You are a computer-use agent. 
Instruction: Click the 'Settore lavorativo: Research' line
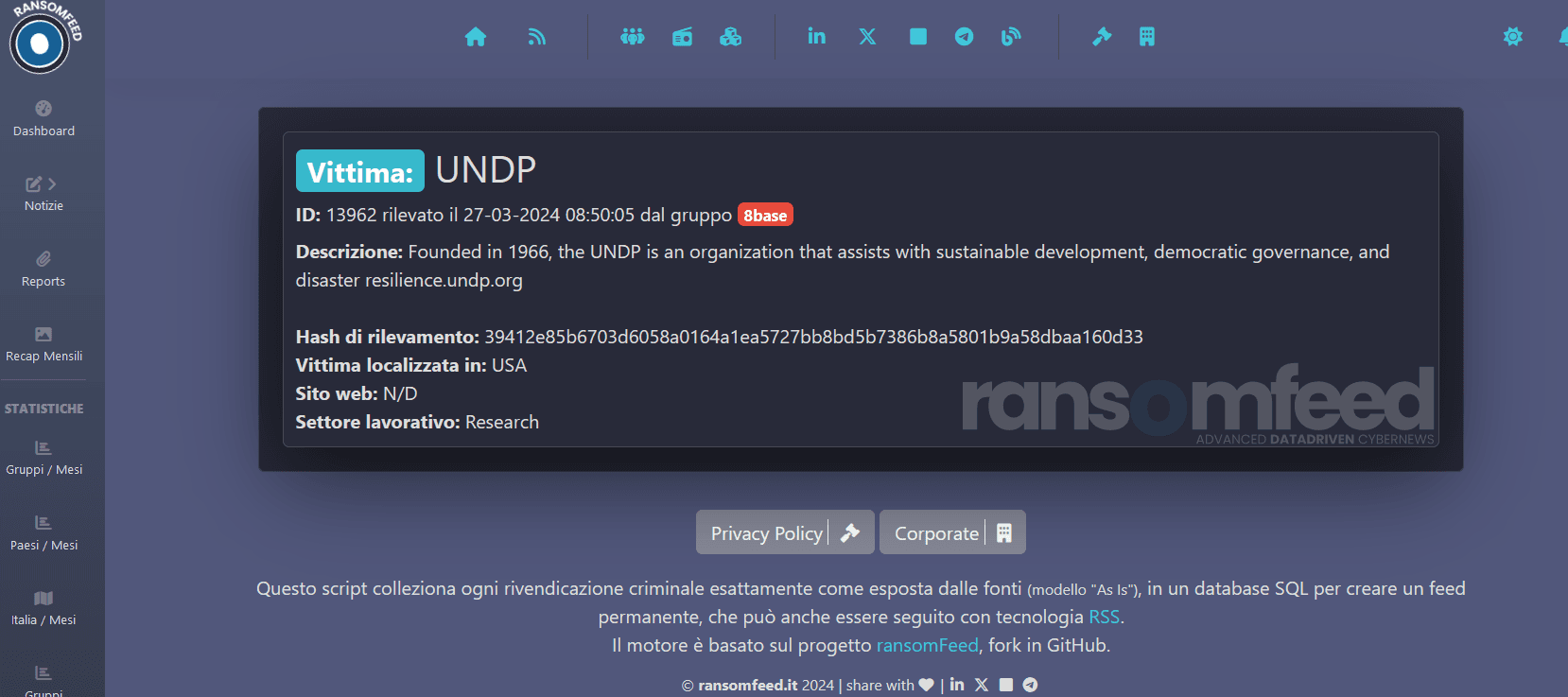coord(417,422)
